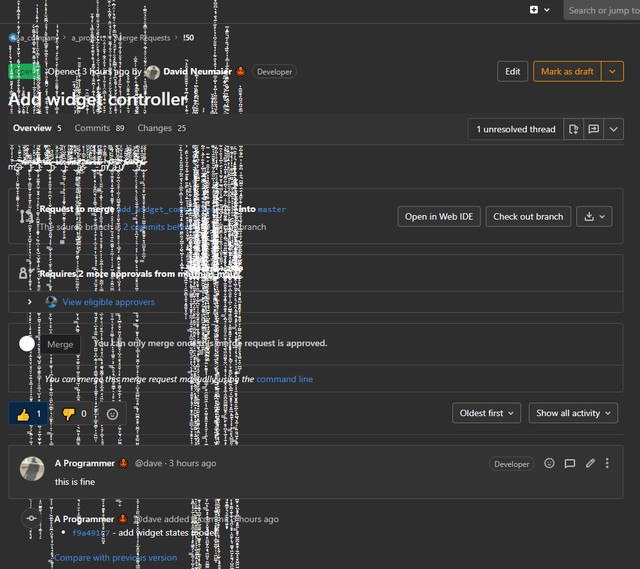Click the 1 unresolved thread indicator
This screenshot has width=640, height=569.
(x=516, y=129)
